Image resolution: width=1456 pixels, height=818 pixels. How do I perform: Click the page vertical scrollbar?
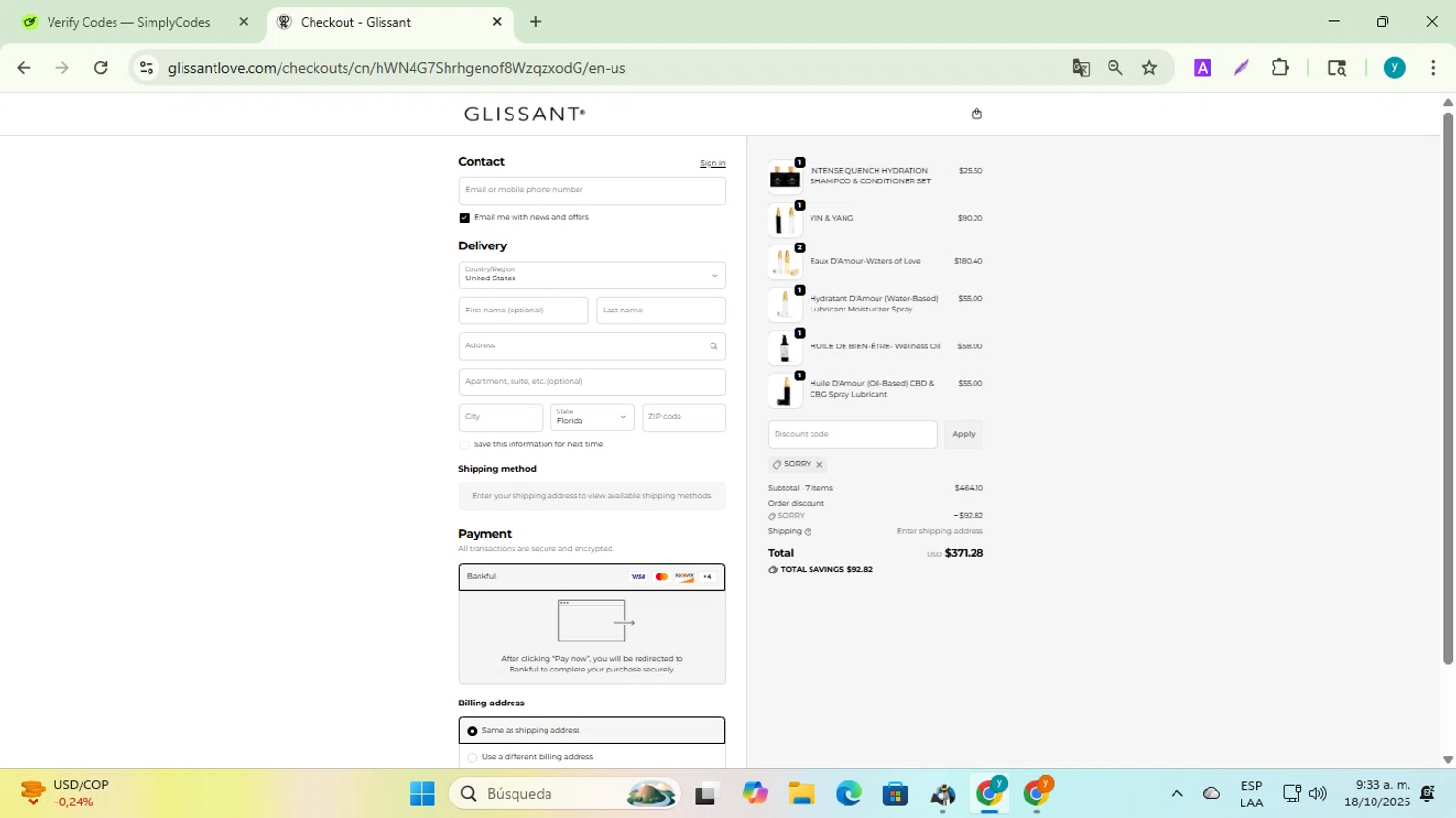1448,388
